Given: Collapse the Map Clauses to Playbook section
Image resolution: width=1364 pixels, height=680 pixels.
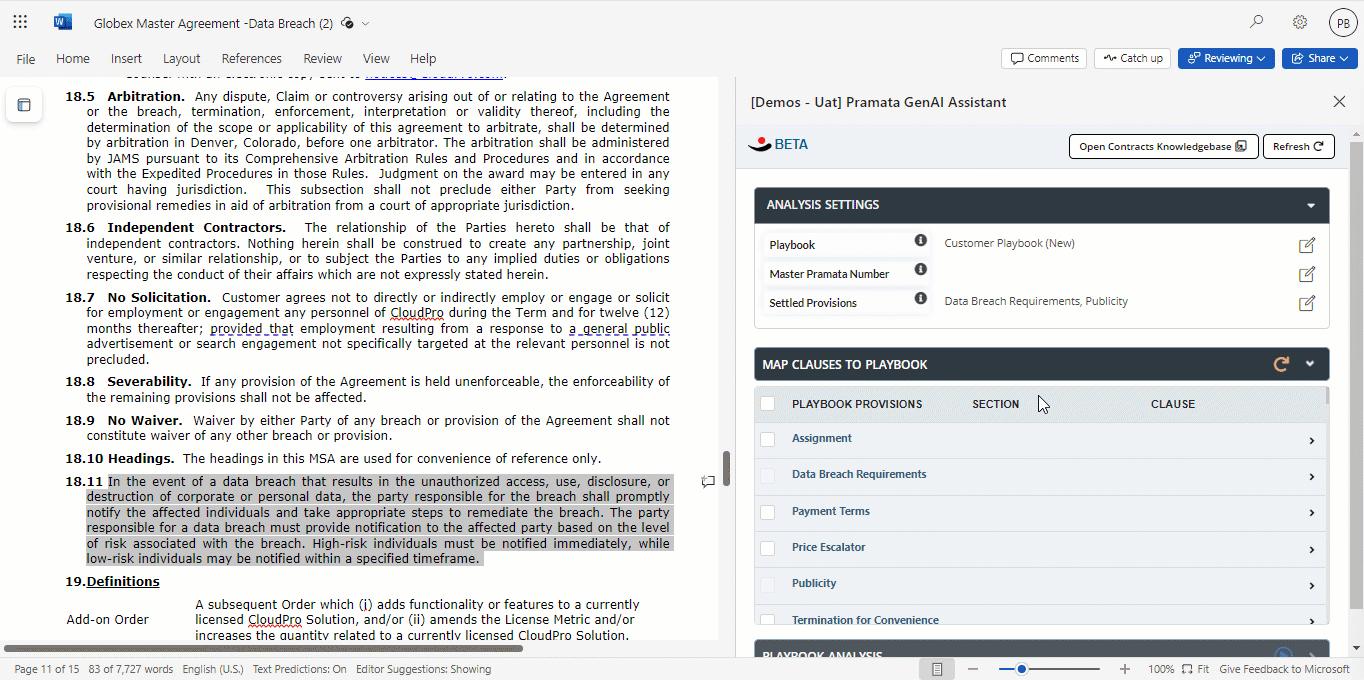Looking at the screenshot, I should [1310, 364].
